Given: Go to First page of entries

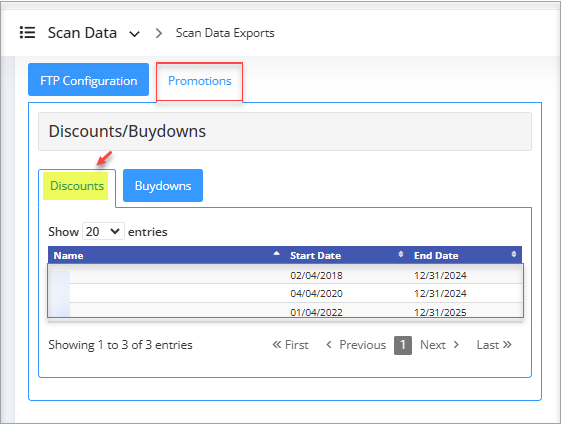Looking at the screenshot, I should pyautogui.click(x=291, y=345).
